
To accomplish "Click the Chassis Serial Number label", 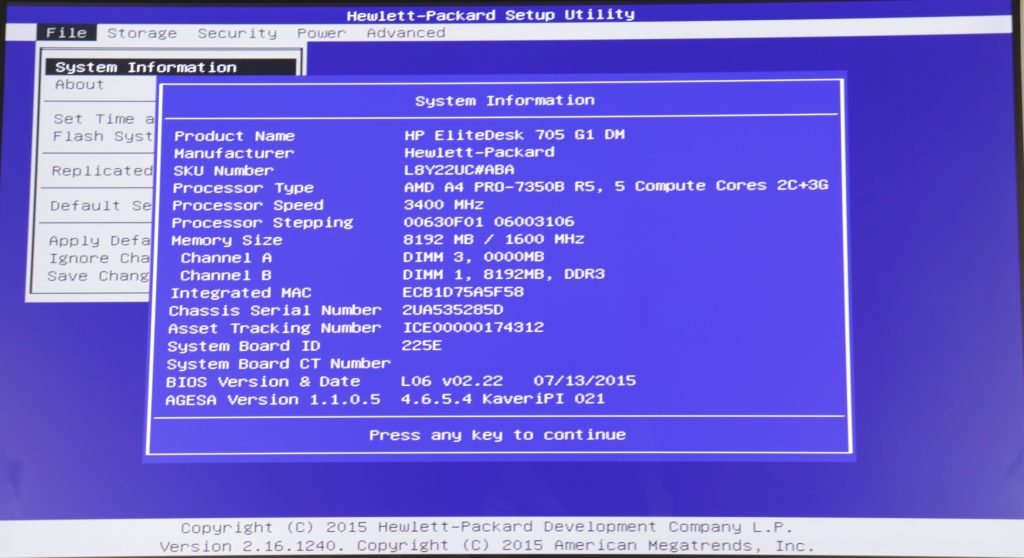I will (x=275, y=310).
